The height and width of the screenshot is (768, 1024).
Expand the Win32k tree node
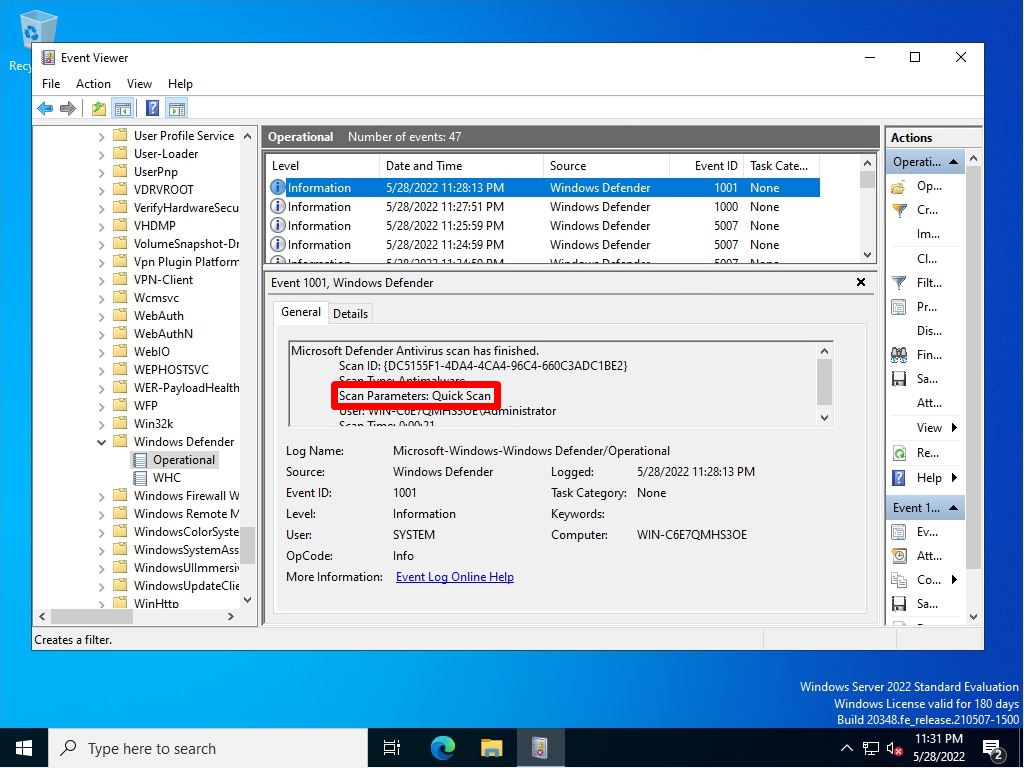coord(101,424)
